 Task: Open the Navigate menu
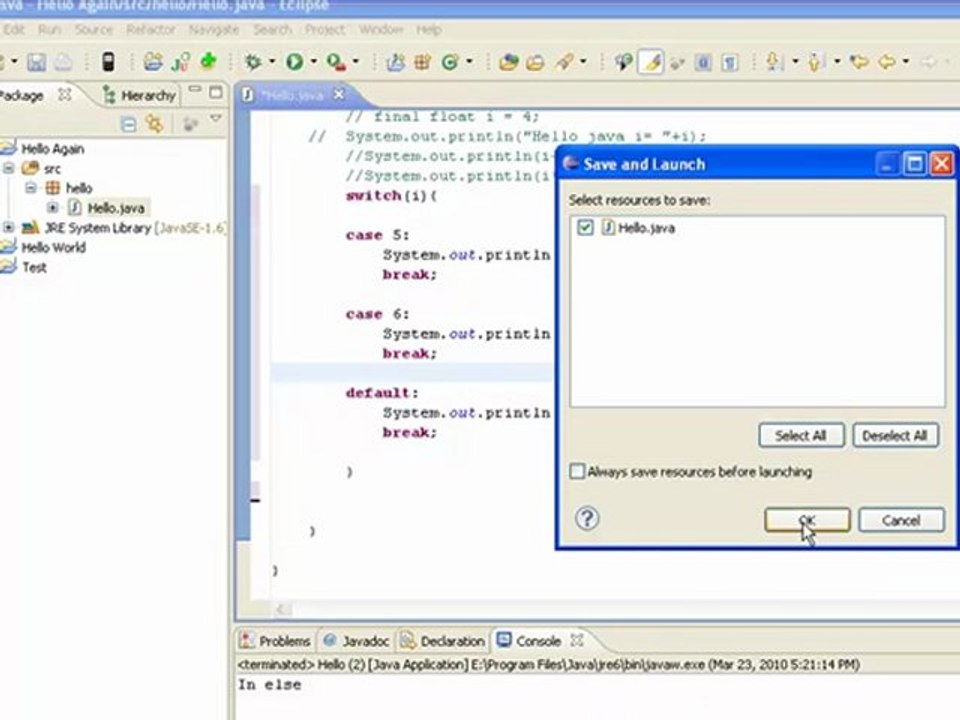(x=214, y=29)
